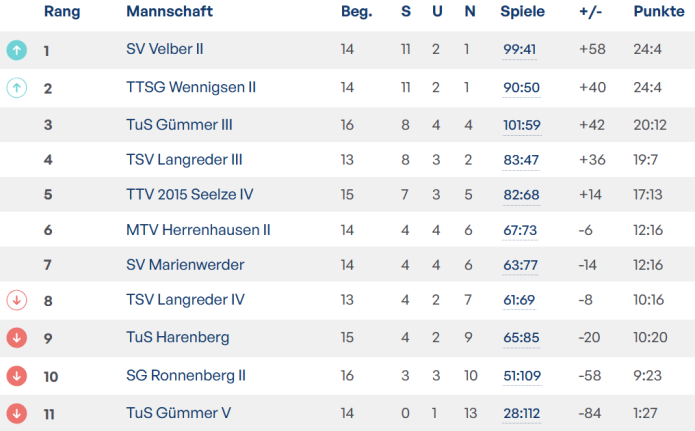Click the Spiele column header
Viewport: 695px width, 431px height.
522,12
